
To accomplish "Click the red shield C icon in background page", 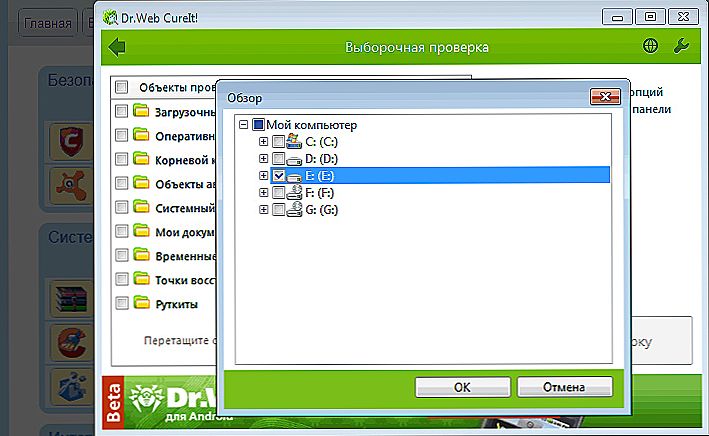I will [71, 142].
